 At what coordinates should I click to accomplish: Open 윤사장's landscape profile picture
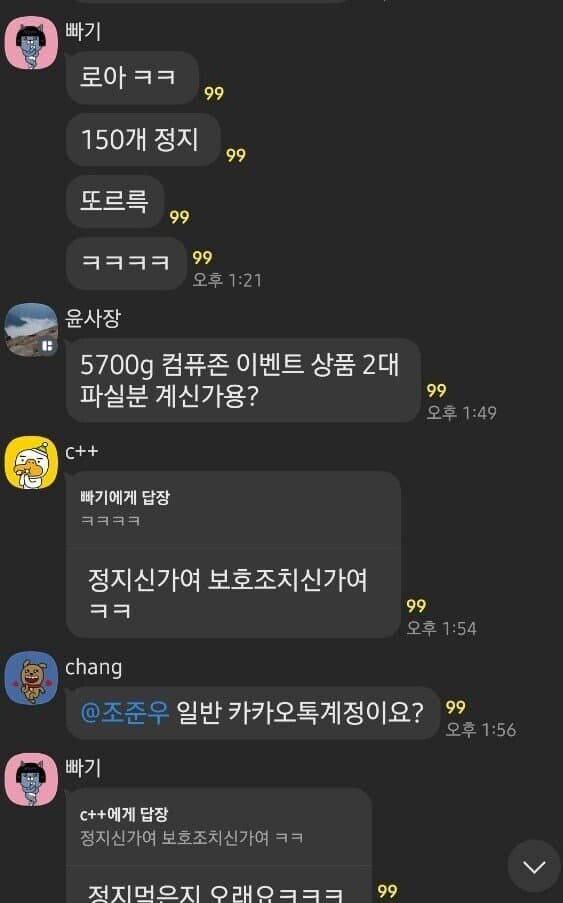tap(32, 330)
